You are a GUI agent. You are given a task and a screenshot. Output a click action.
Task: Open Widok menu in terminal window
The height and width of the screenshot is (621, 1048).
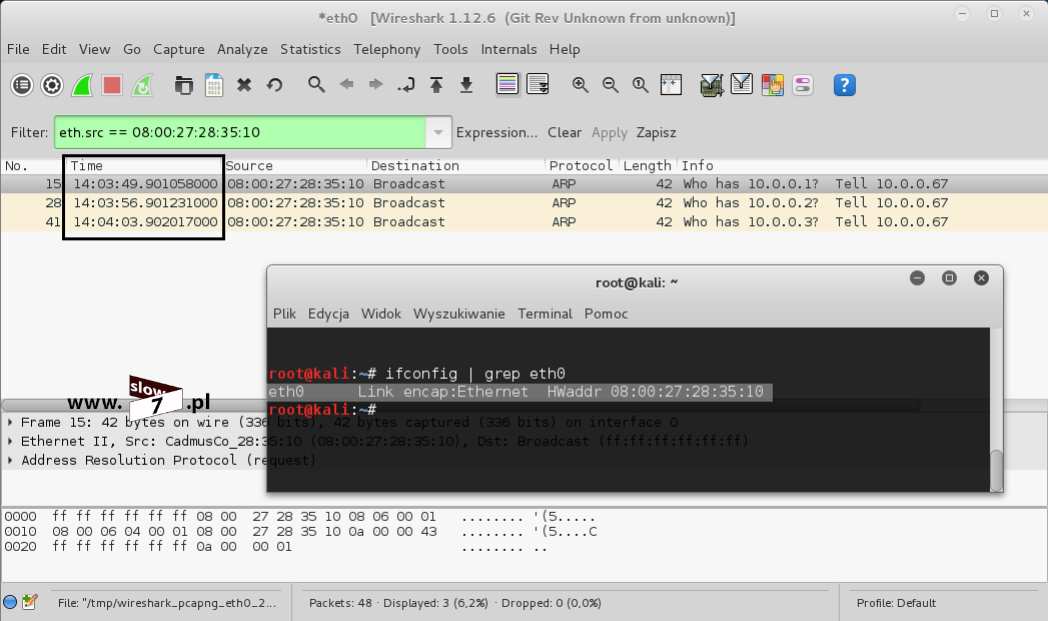pyautogui.click(x=381, y=314)
